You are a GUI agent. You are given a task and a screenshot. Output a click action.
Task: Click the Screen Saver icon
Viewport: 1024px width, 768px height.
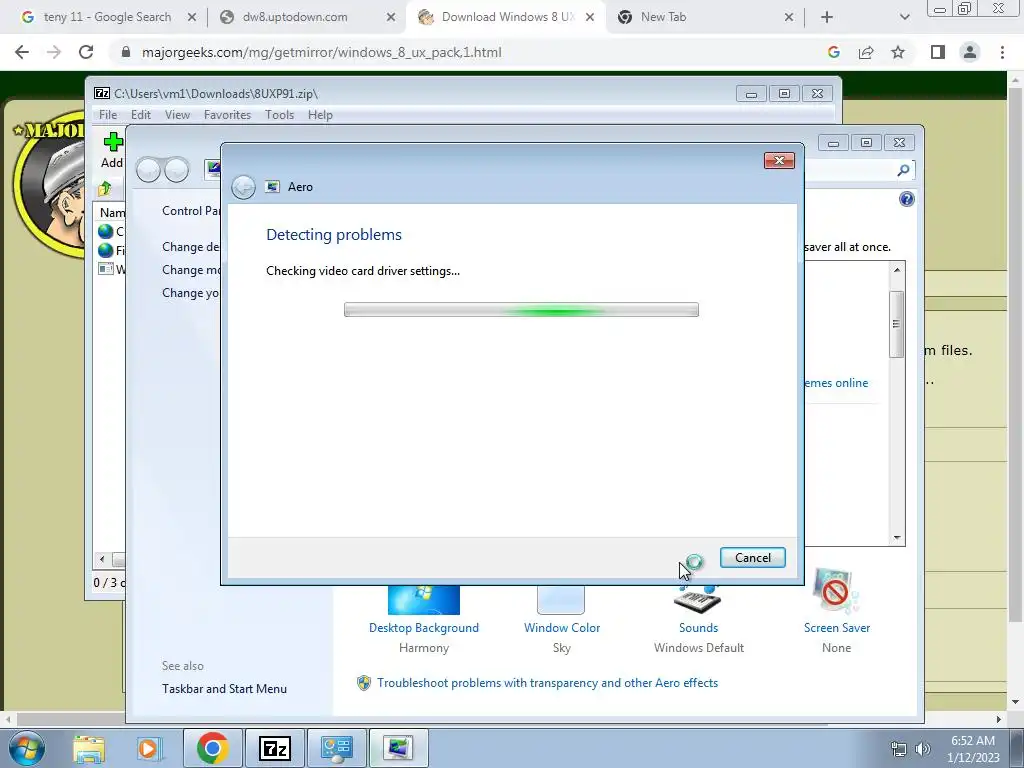836,591
